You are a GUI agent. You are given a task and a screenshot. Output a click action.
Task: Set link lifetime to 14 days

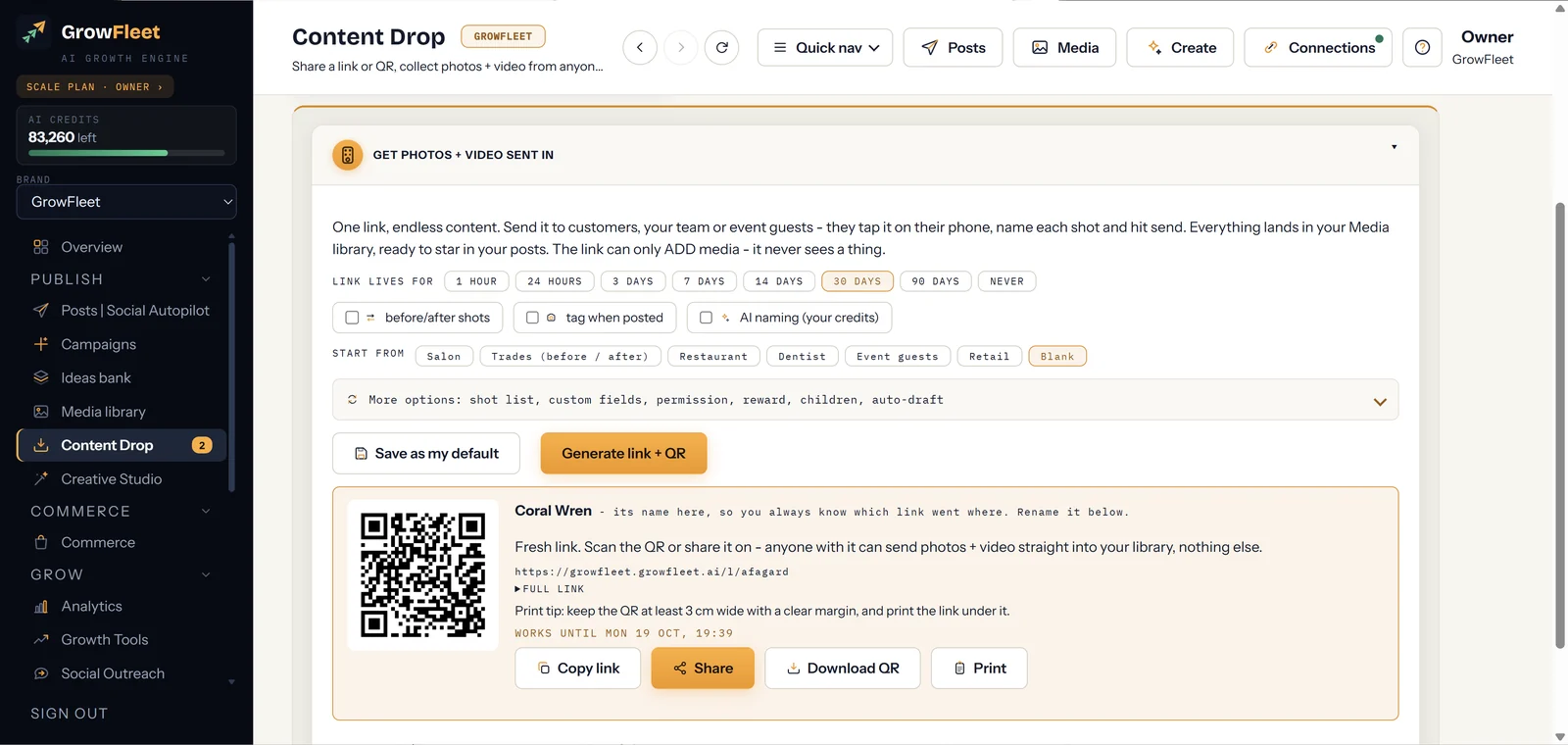click(779, 281)
